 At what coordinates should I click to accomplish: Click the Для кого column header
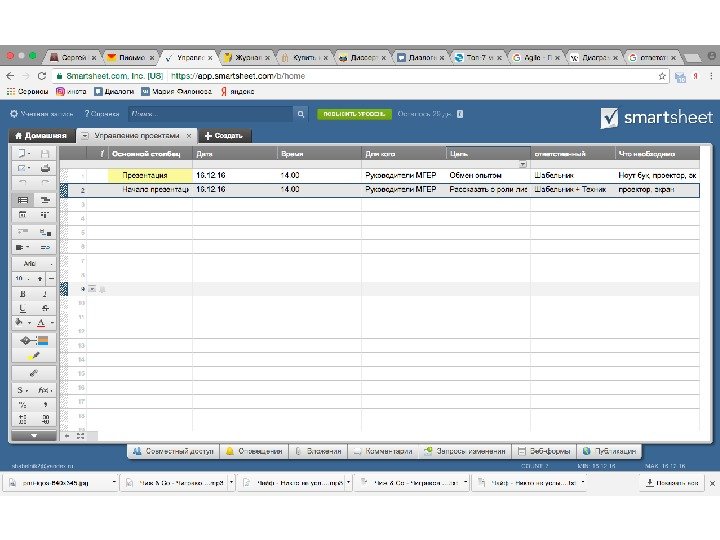(404, 154)
